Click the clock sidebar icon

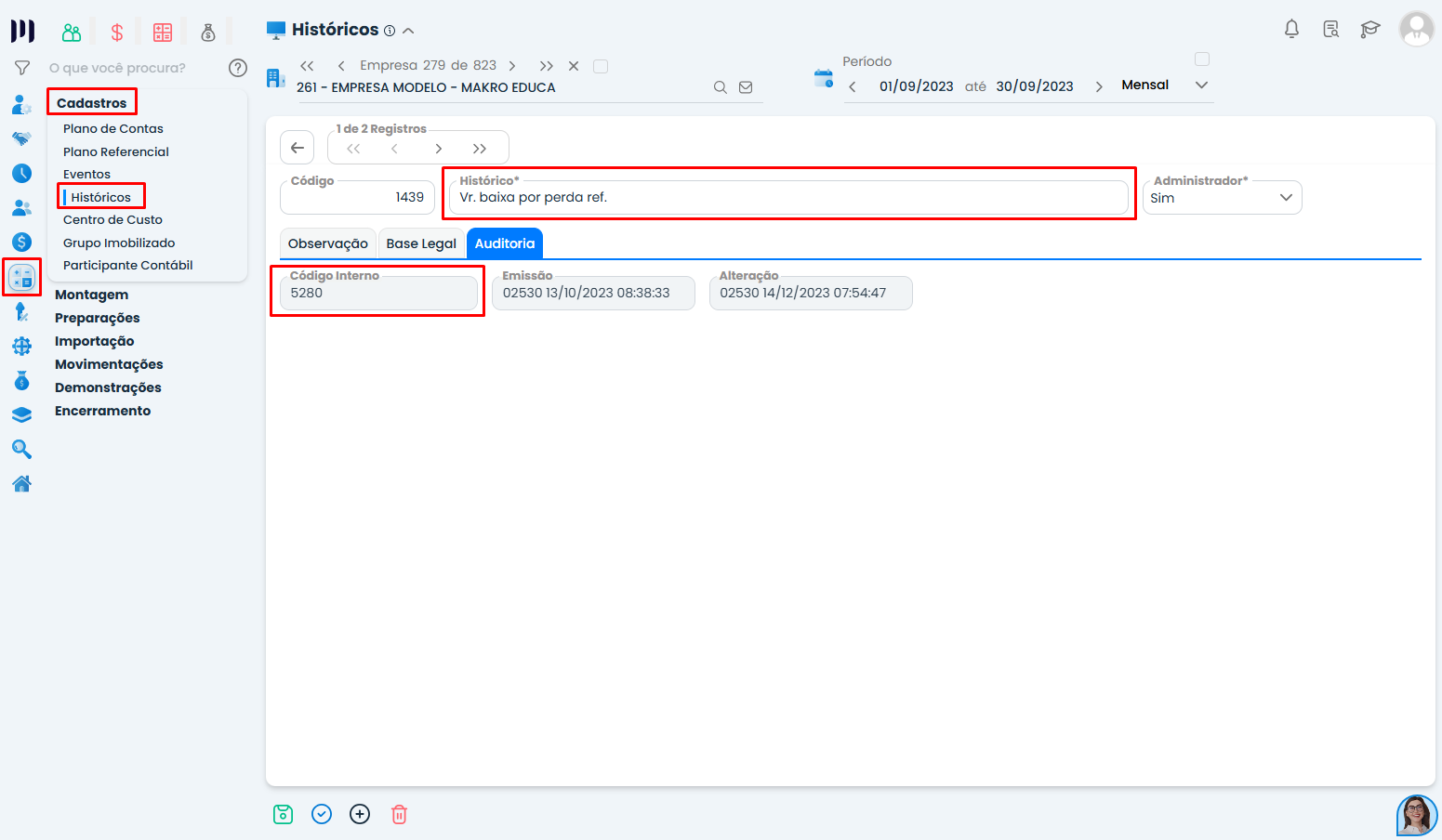21,174
